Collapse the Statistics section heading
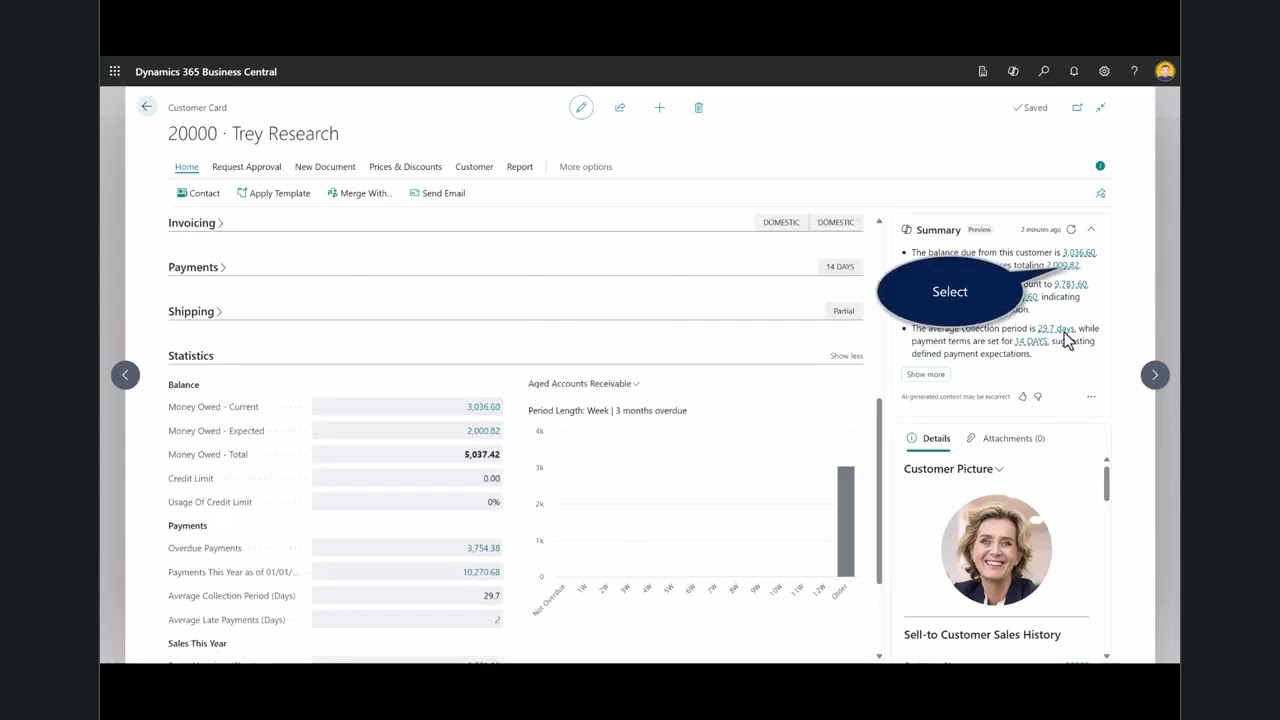The height and width of the screenshot is (720, 1280). tap(191, 355)
